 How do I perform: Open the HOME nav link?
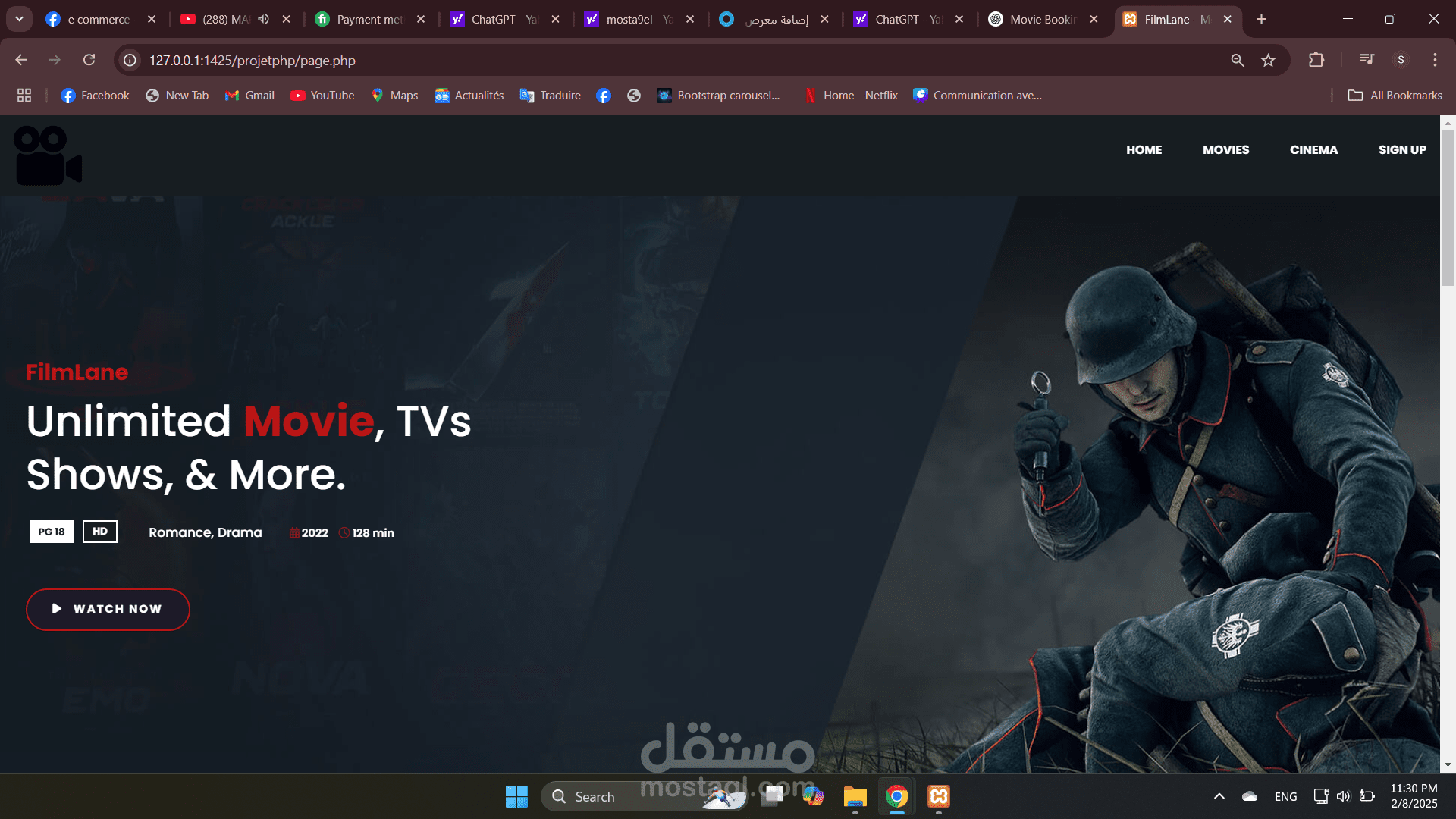1144,150
